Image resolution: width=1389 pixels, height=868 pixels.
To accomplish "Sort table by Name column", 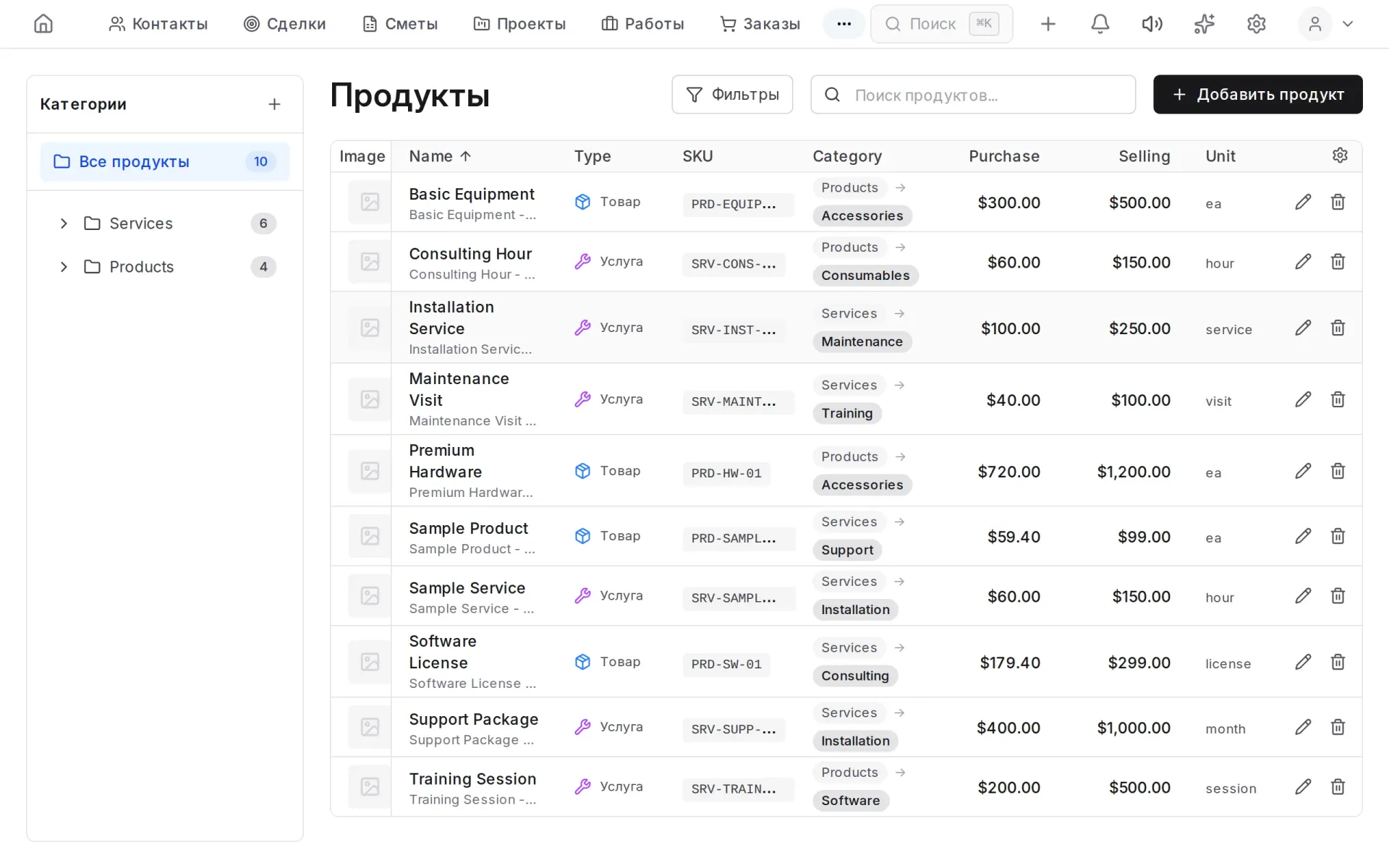I will (440, 156).
